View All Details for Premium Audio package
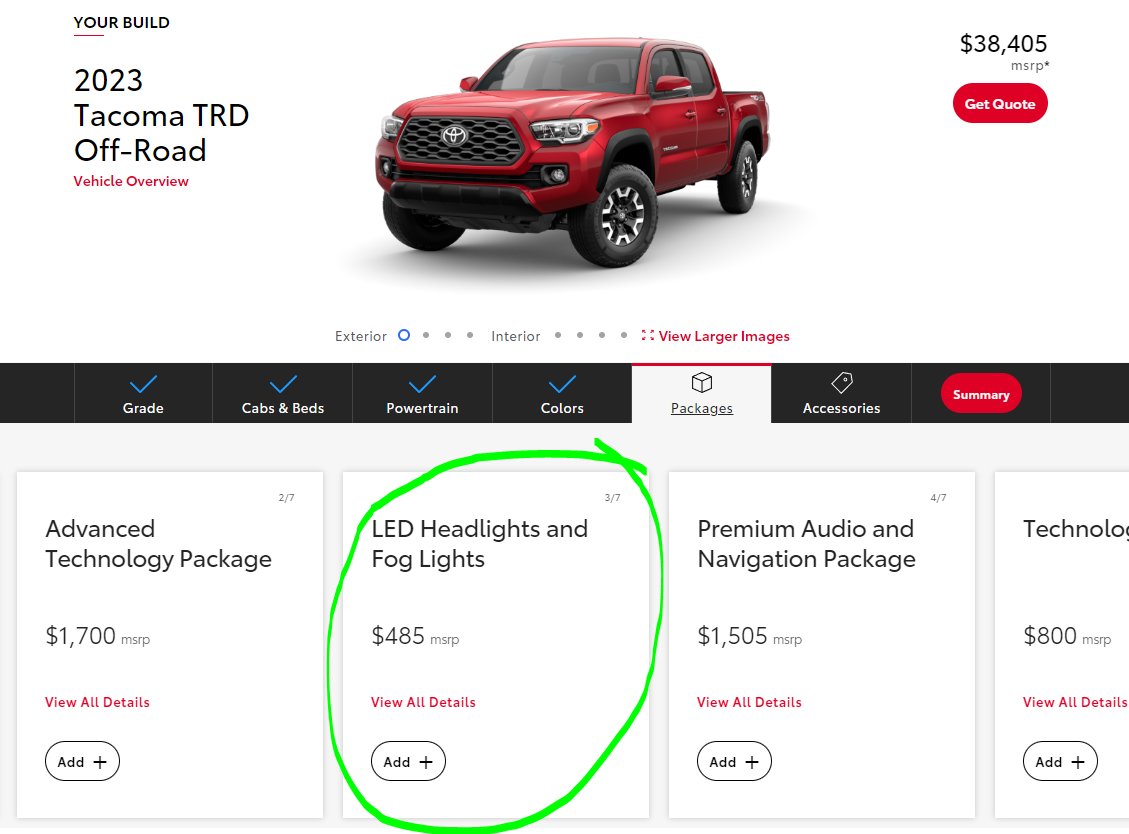This screenshot has height=834, width=1129. click(750, 702)
